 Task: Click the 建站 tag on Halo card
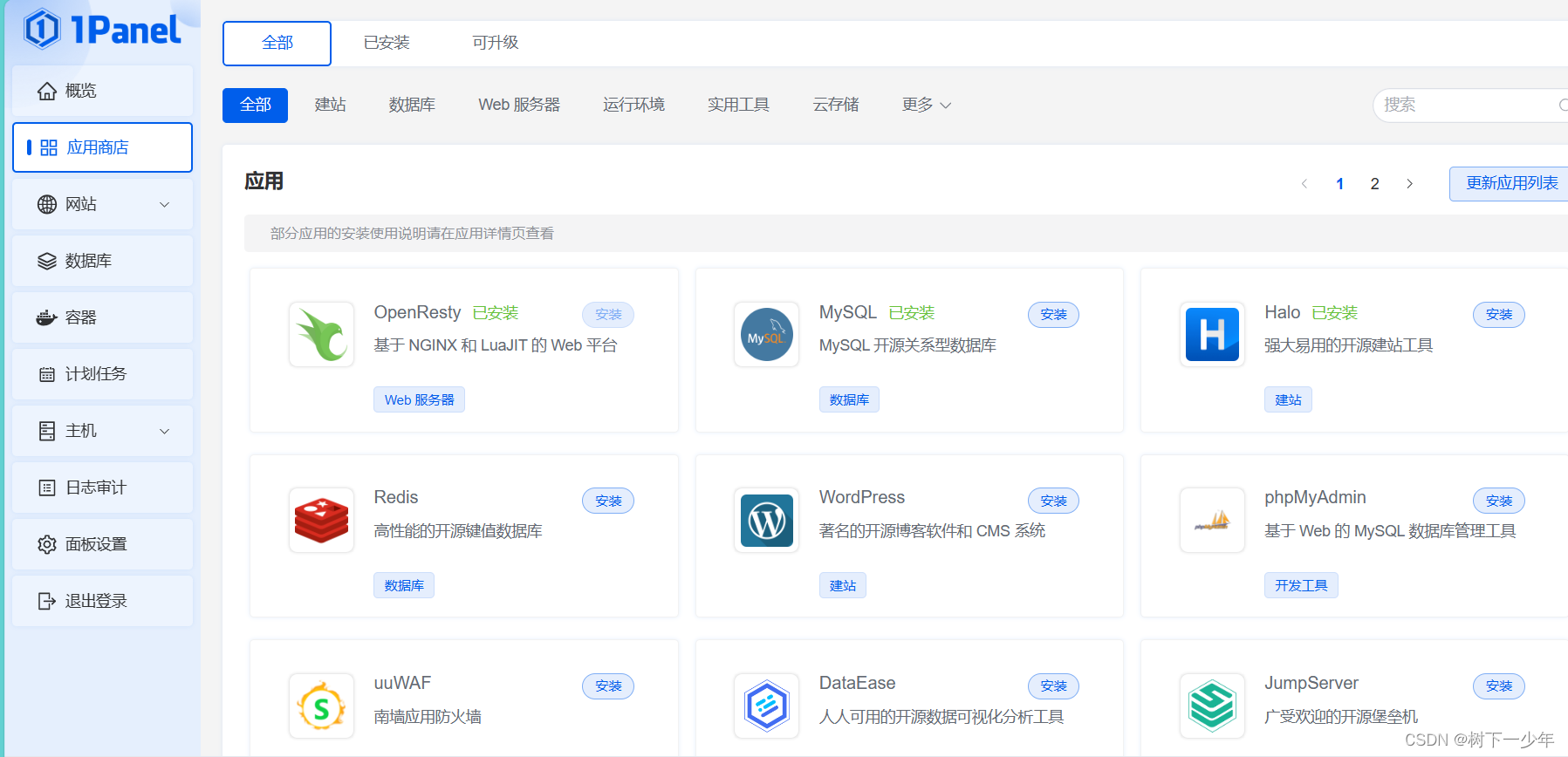point(1288,399)
